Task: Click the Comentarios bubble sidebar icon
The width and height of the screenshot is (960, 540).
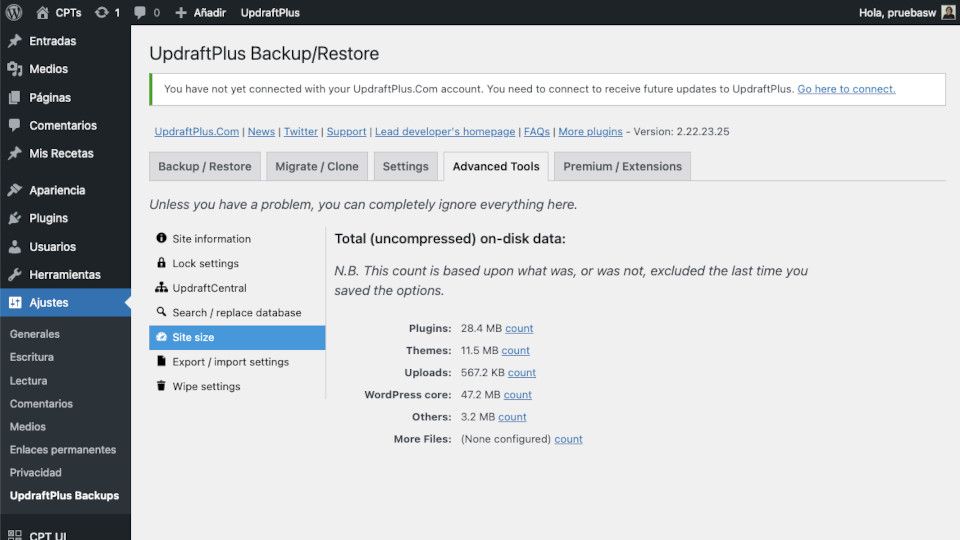Action: [x=15, y=125]
